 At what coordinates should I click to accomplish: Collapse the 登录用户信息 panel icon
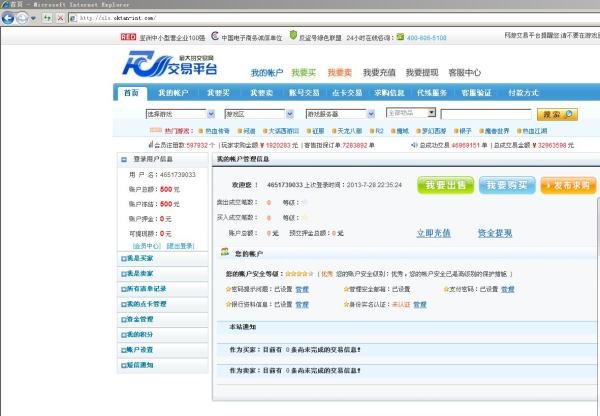pos(124,159)
